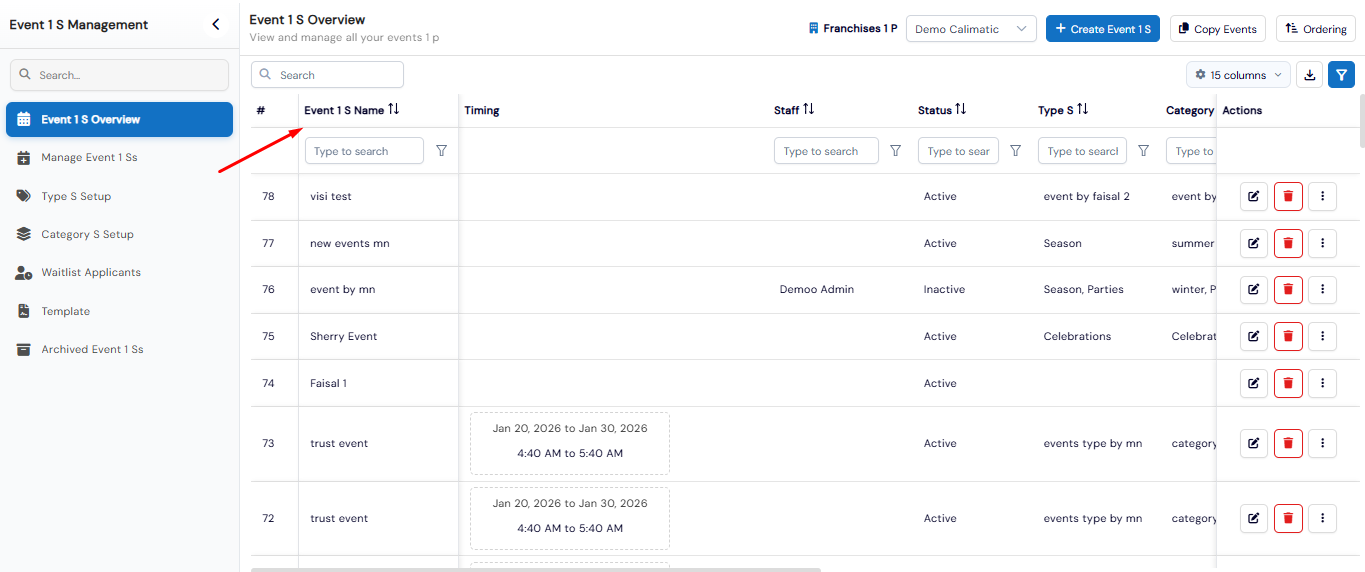The image size is (1365, 572).
Task: Click the horizontal scrollbar under the table
Action: (536, 569)
